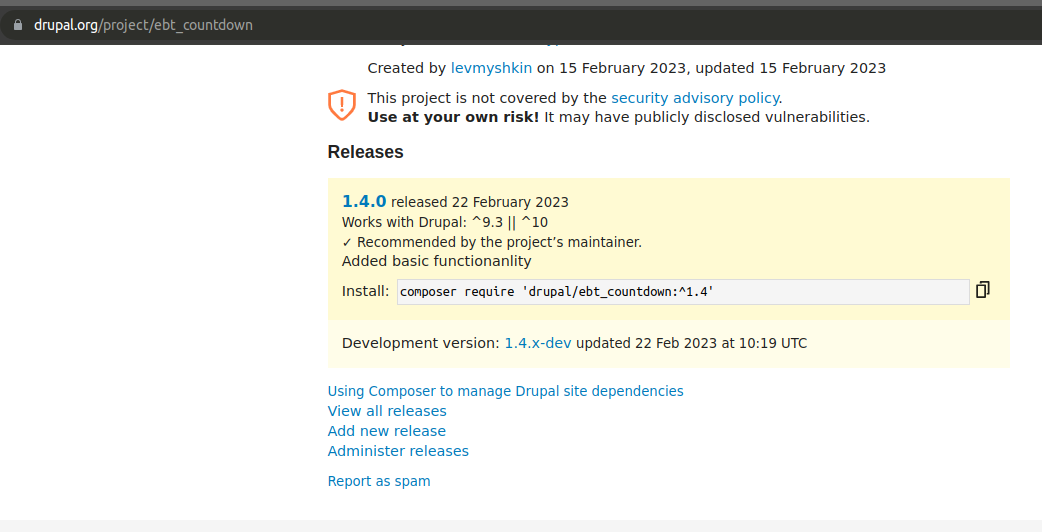Screen dimensions: 1042x532
Task: Click the Releases heading
Action: coord(365,151)
